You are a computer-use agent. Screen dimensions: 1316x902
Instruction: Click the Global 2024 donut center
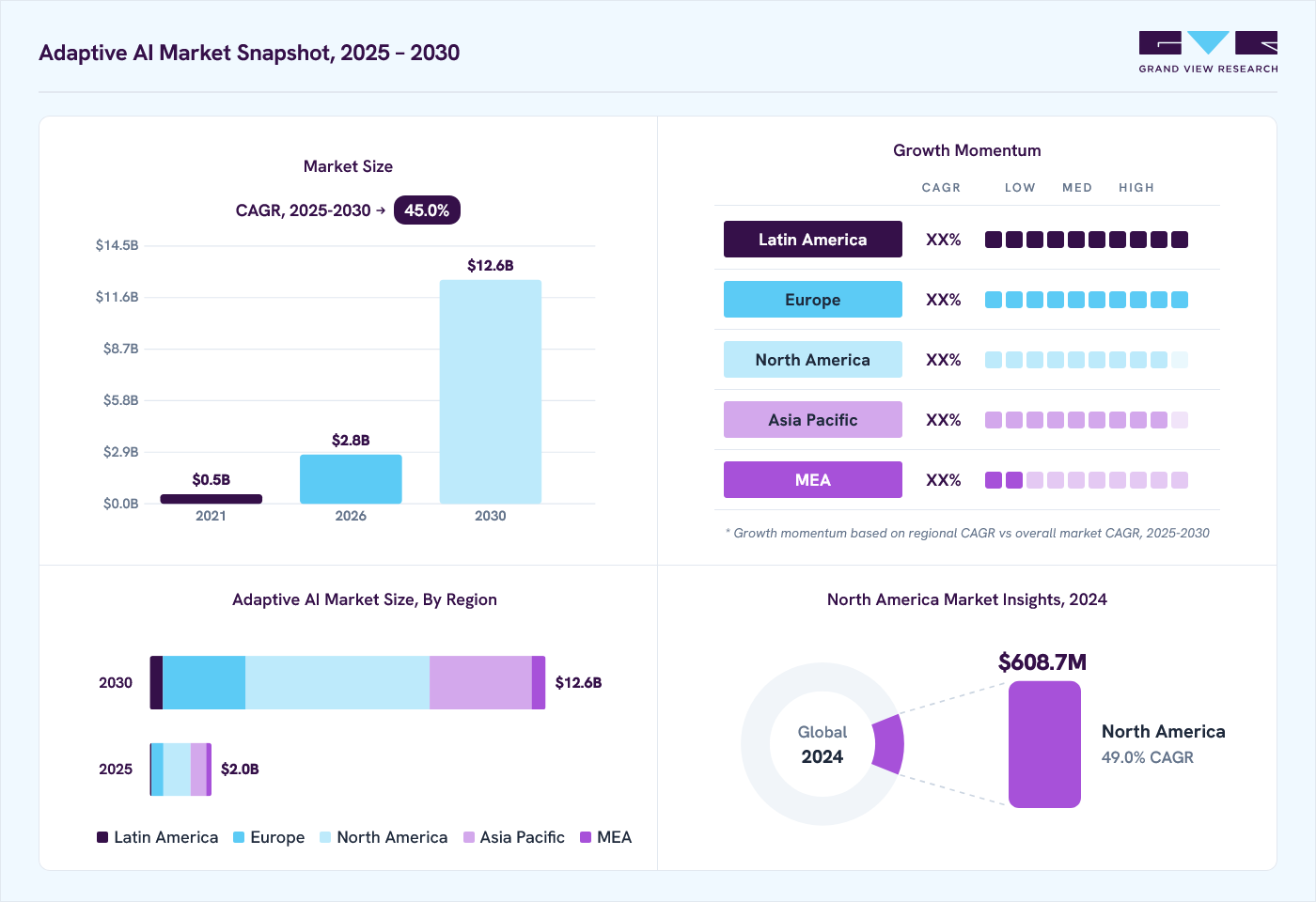tap(822, 744)
